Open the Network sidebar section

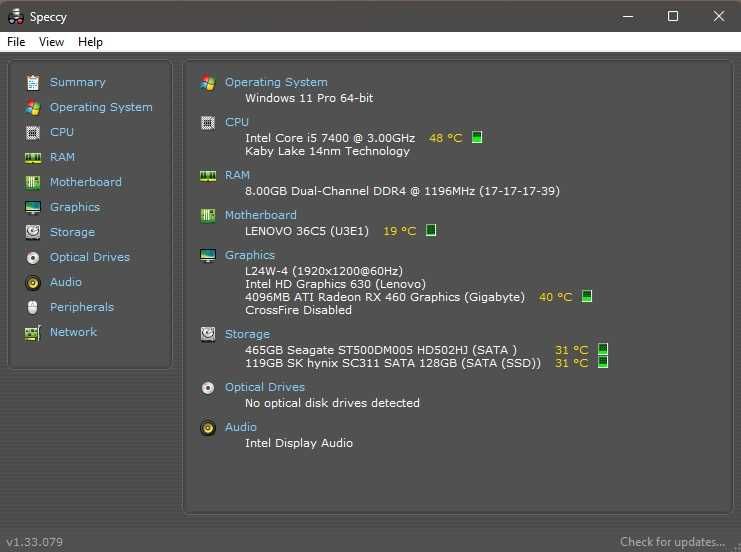pyautogui.click(x=73, y=332)
